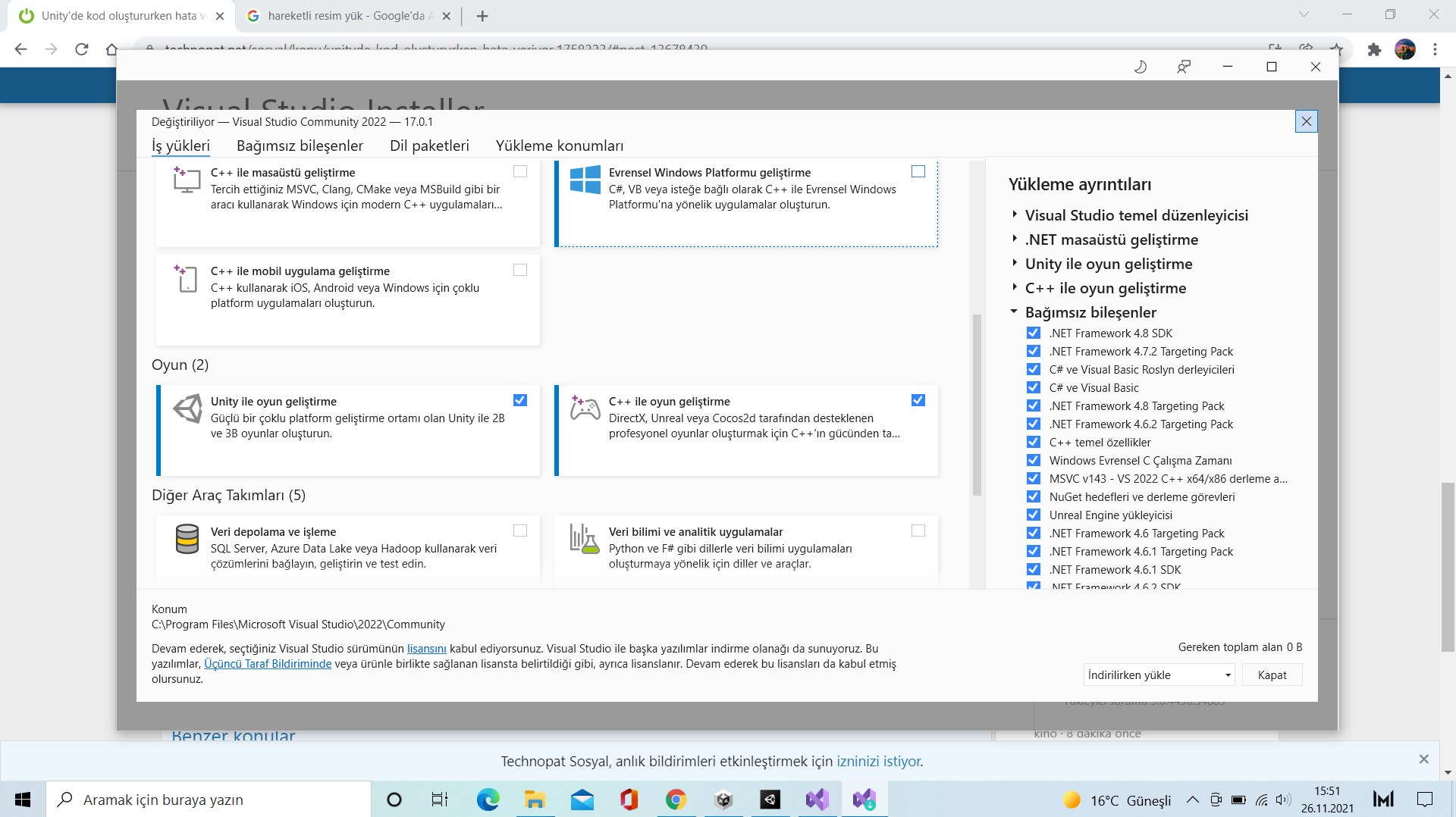Image resolution: width=1456 pixels, height=817 pixels.
Task: Expand Unity ile oyun geliştirme details
Action: point(1014,263)
